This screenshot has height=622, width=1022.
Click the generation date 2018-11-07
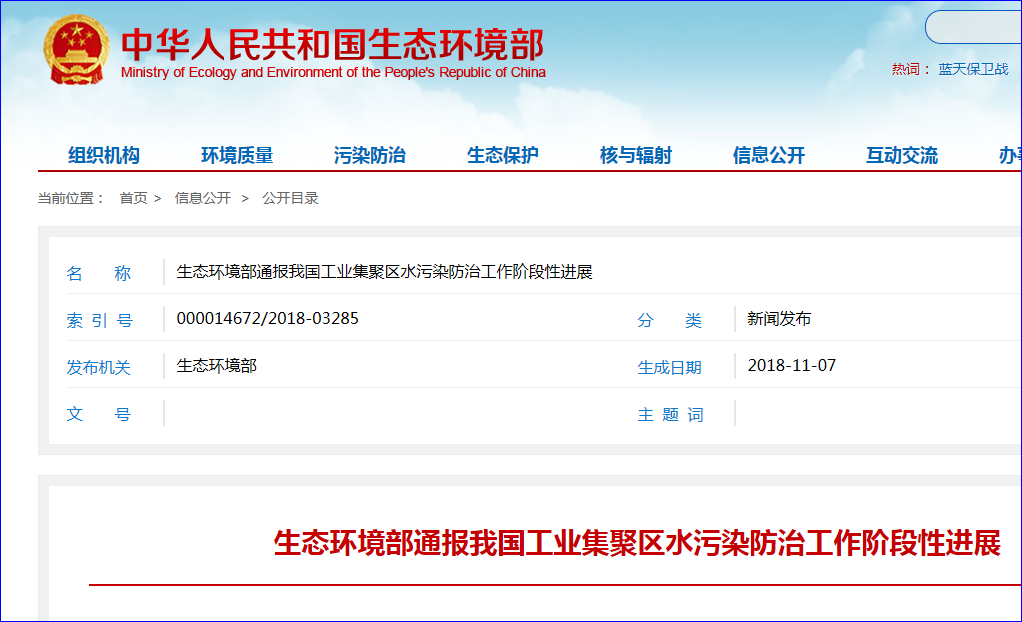[791, 366]
